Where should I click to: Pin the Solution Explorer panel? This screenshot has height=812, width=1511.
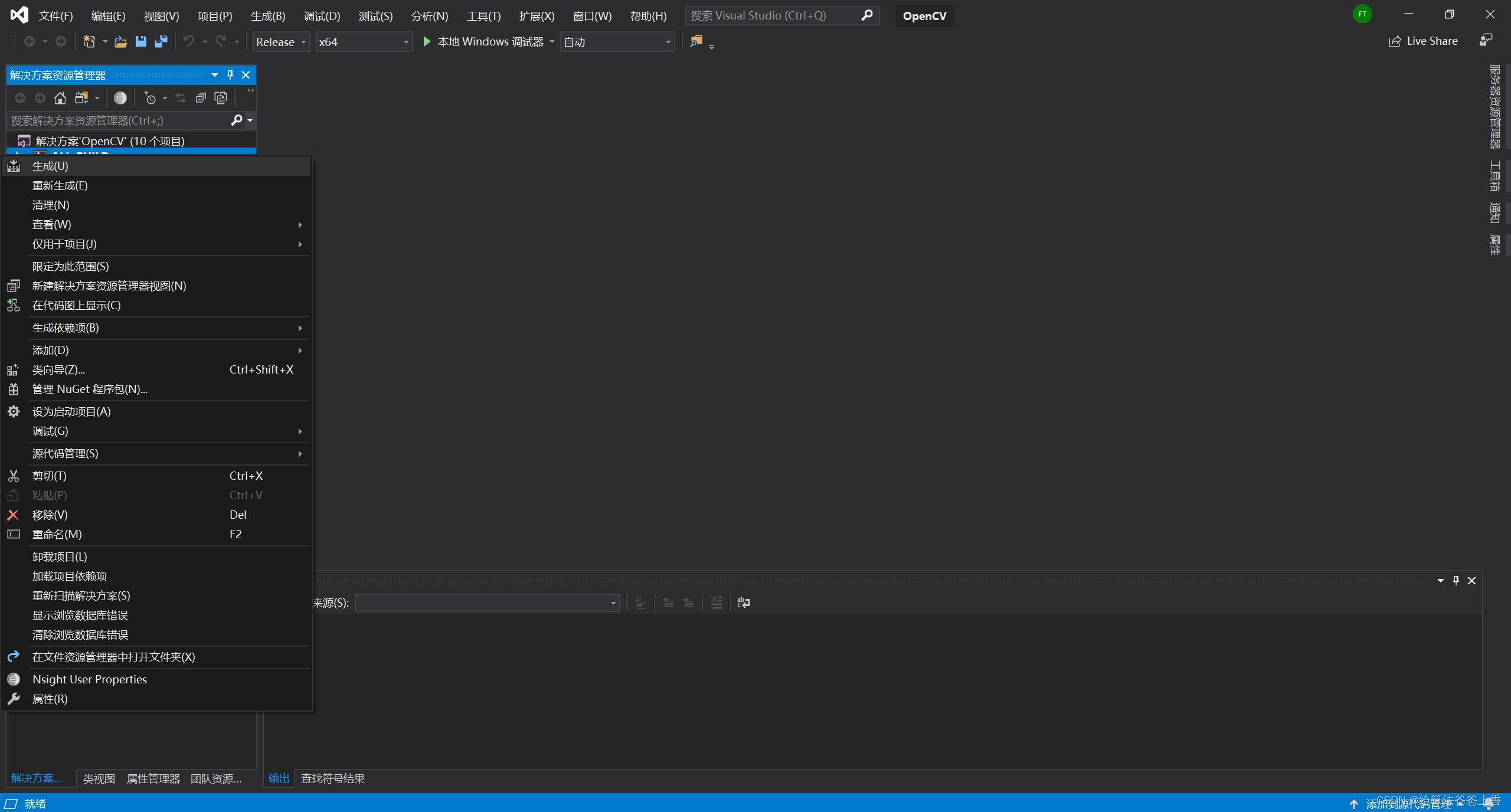(230, 75)
